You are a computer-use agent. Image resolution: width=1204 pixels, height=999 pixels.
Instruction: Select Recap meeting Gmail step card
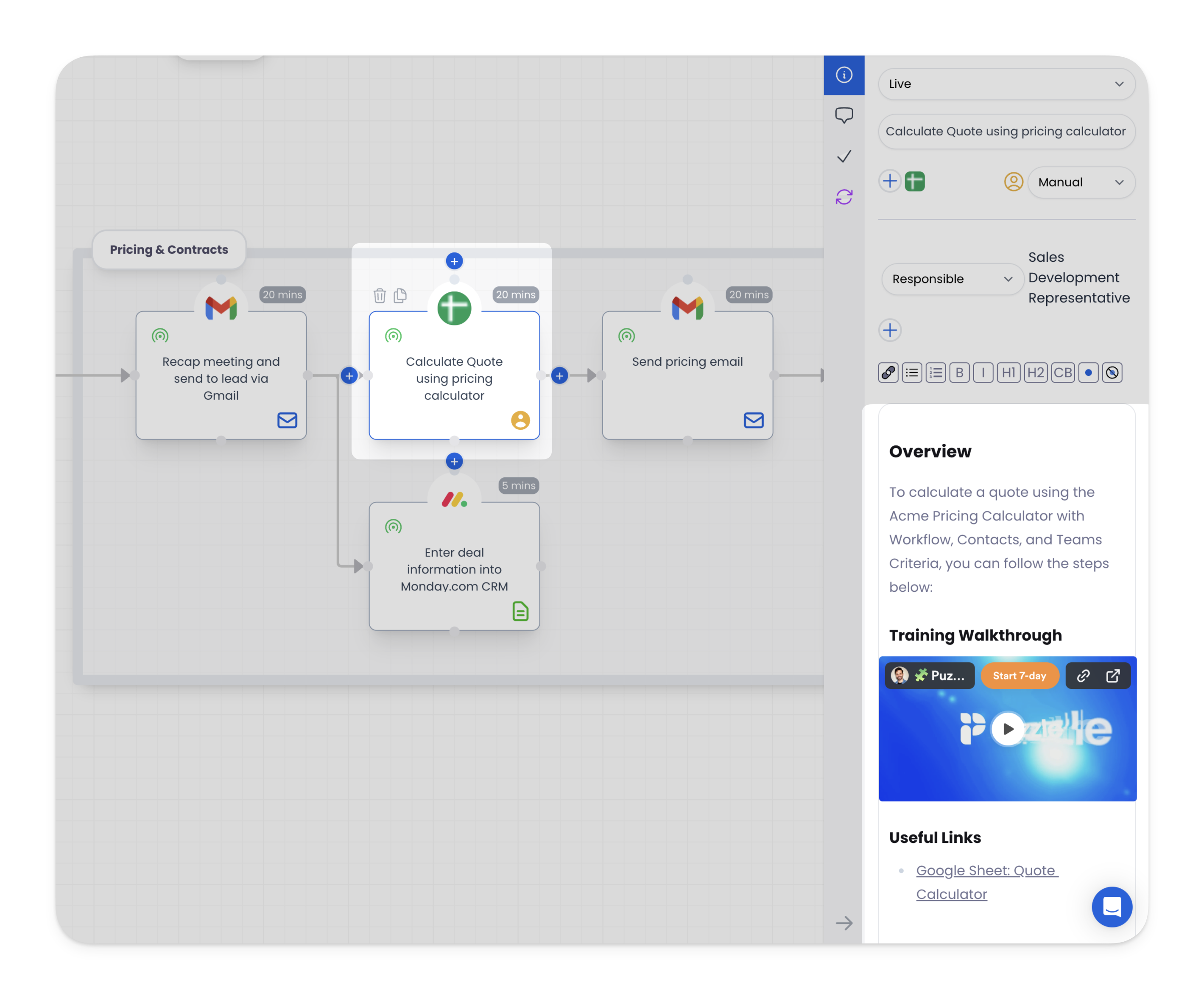point(221,375)
